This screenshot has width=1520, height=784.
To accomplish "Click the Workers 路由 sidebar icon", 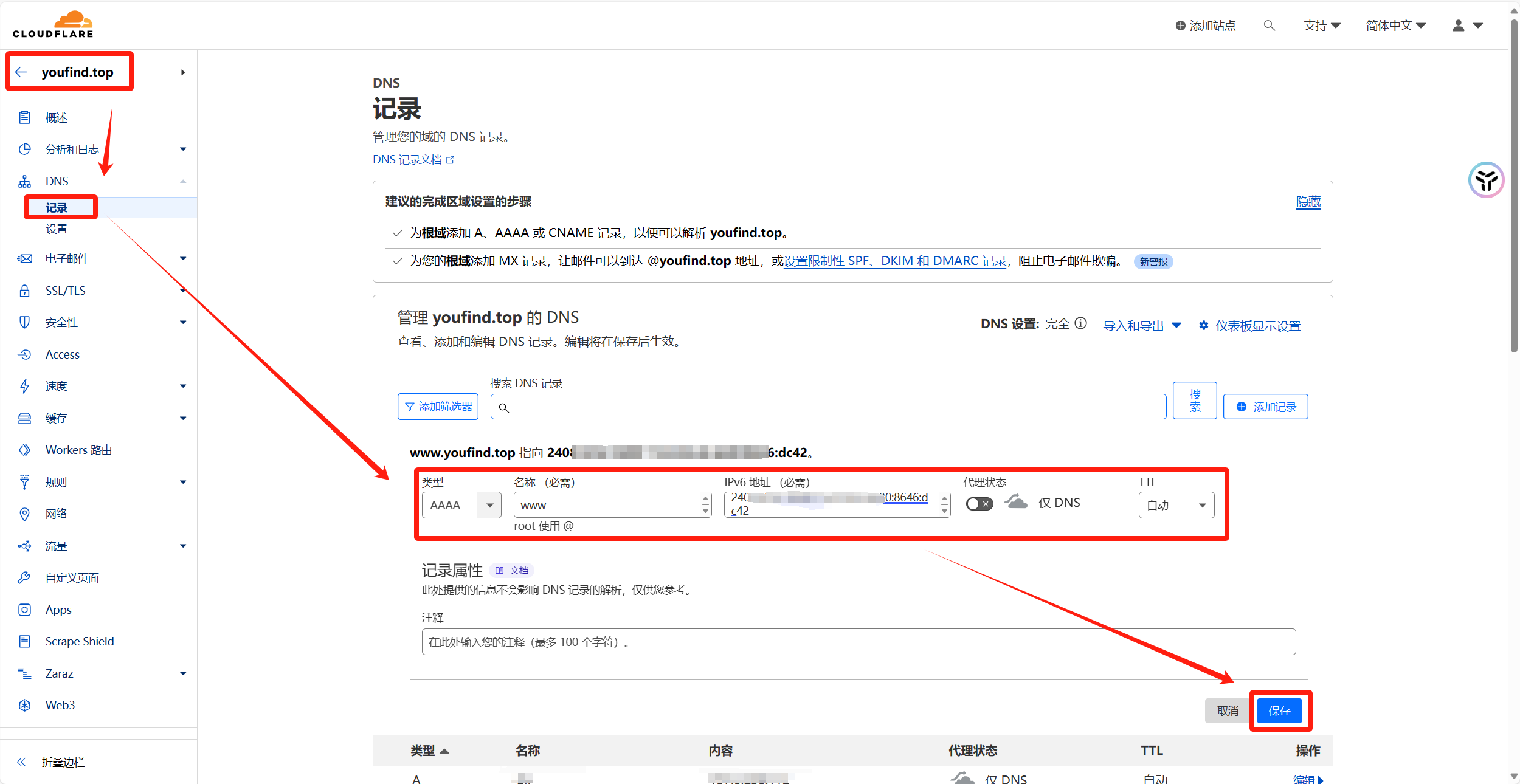I will click(24, 450).
